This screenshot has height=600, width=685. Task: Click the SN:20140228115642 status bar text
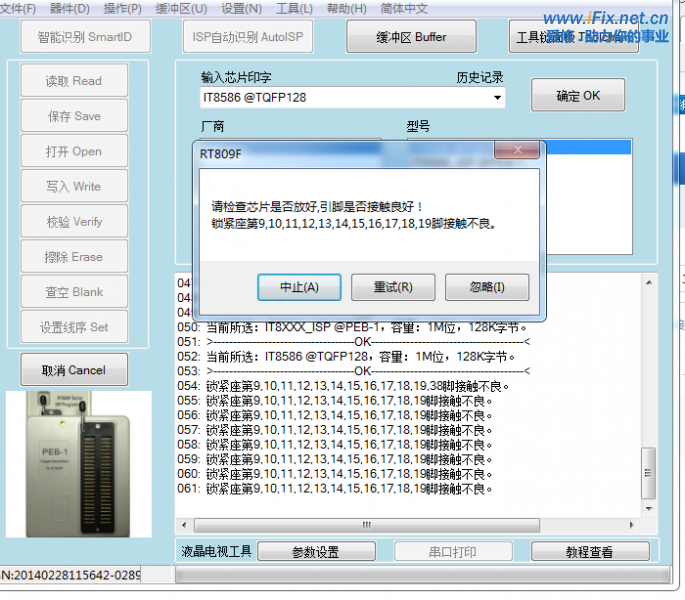[x=70, y=575]
